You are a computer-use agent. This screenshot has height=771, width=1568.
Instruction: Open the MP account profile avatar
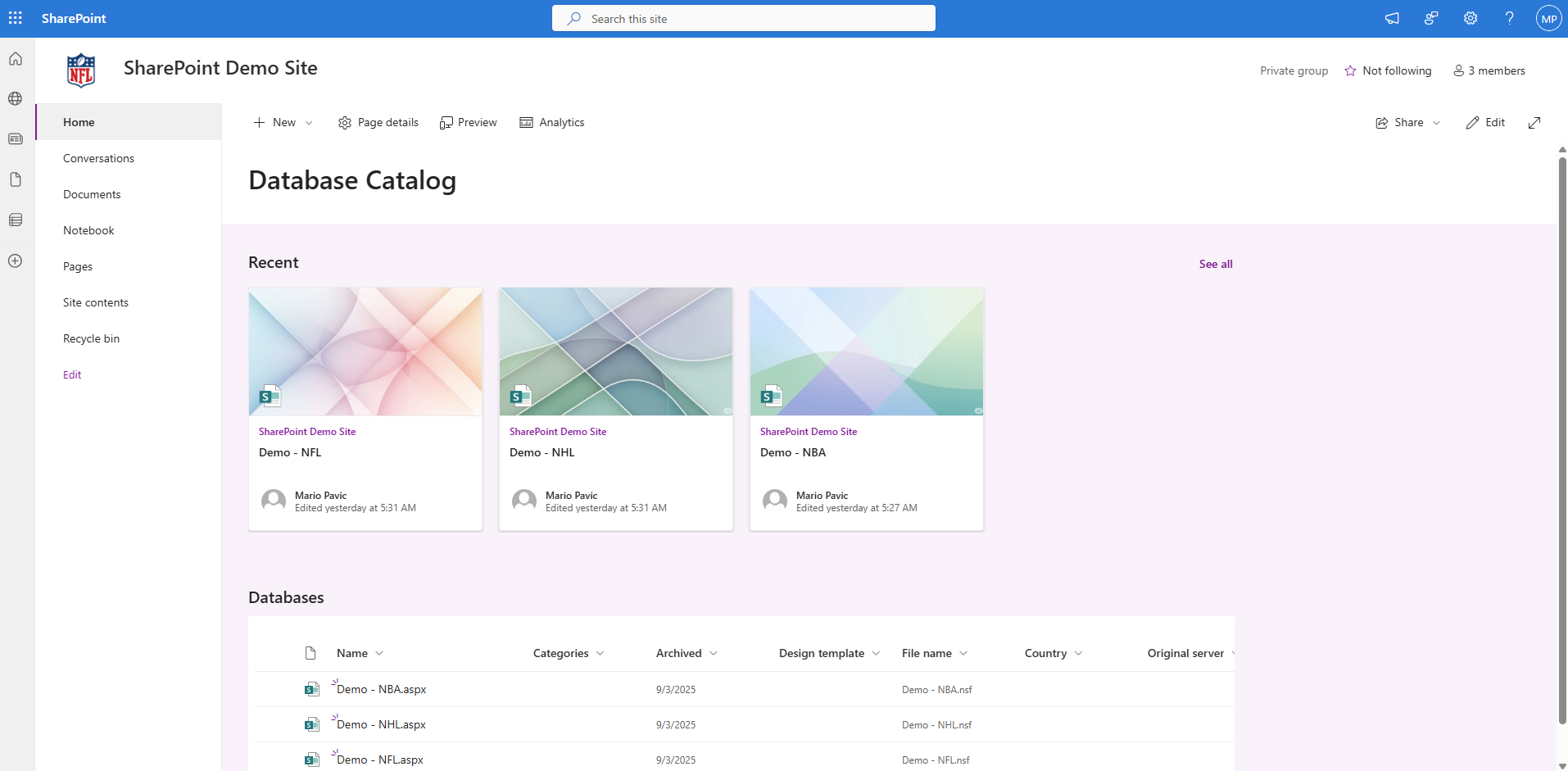coord(1548,18)
